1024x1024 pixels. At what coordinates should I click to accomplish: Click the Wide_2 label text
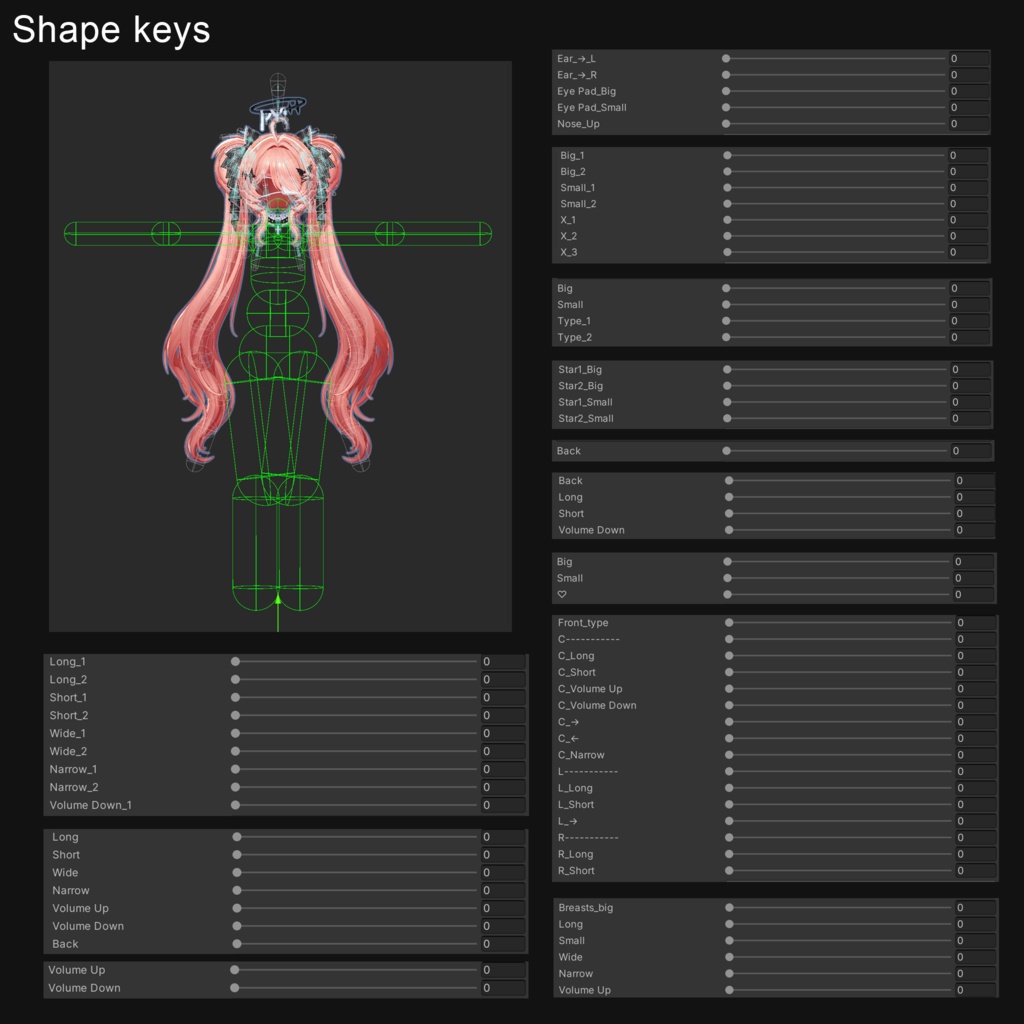click(x=68, y=752)
